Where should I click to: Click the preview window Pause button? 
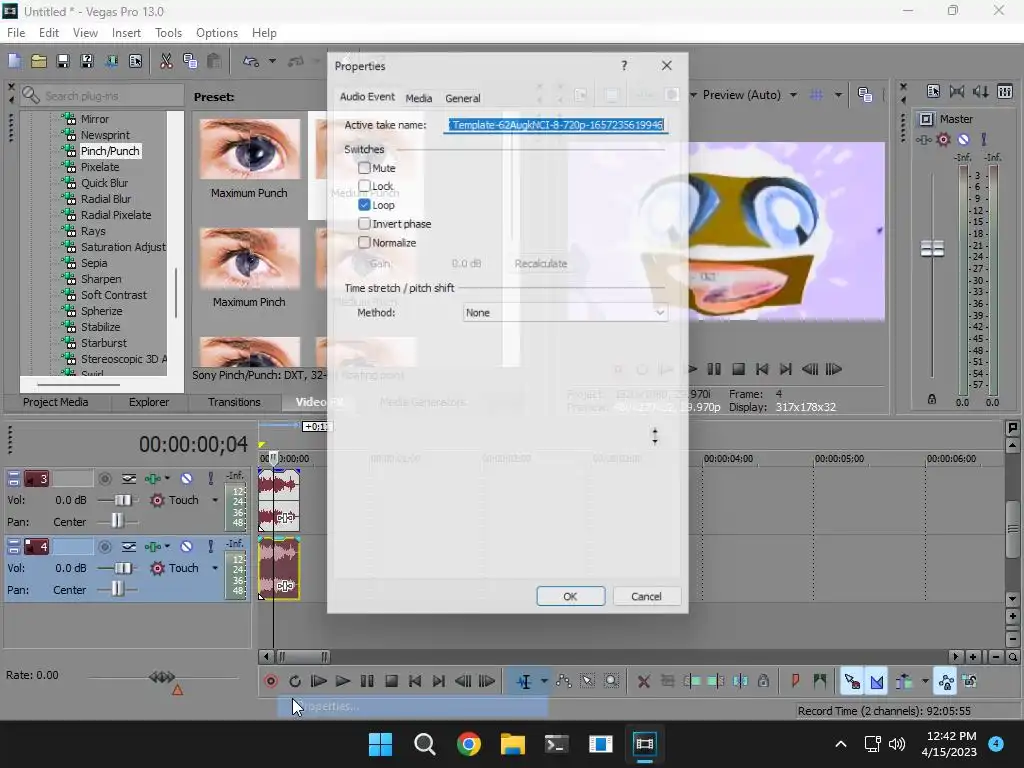pos(714,369)
